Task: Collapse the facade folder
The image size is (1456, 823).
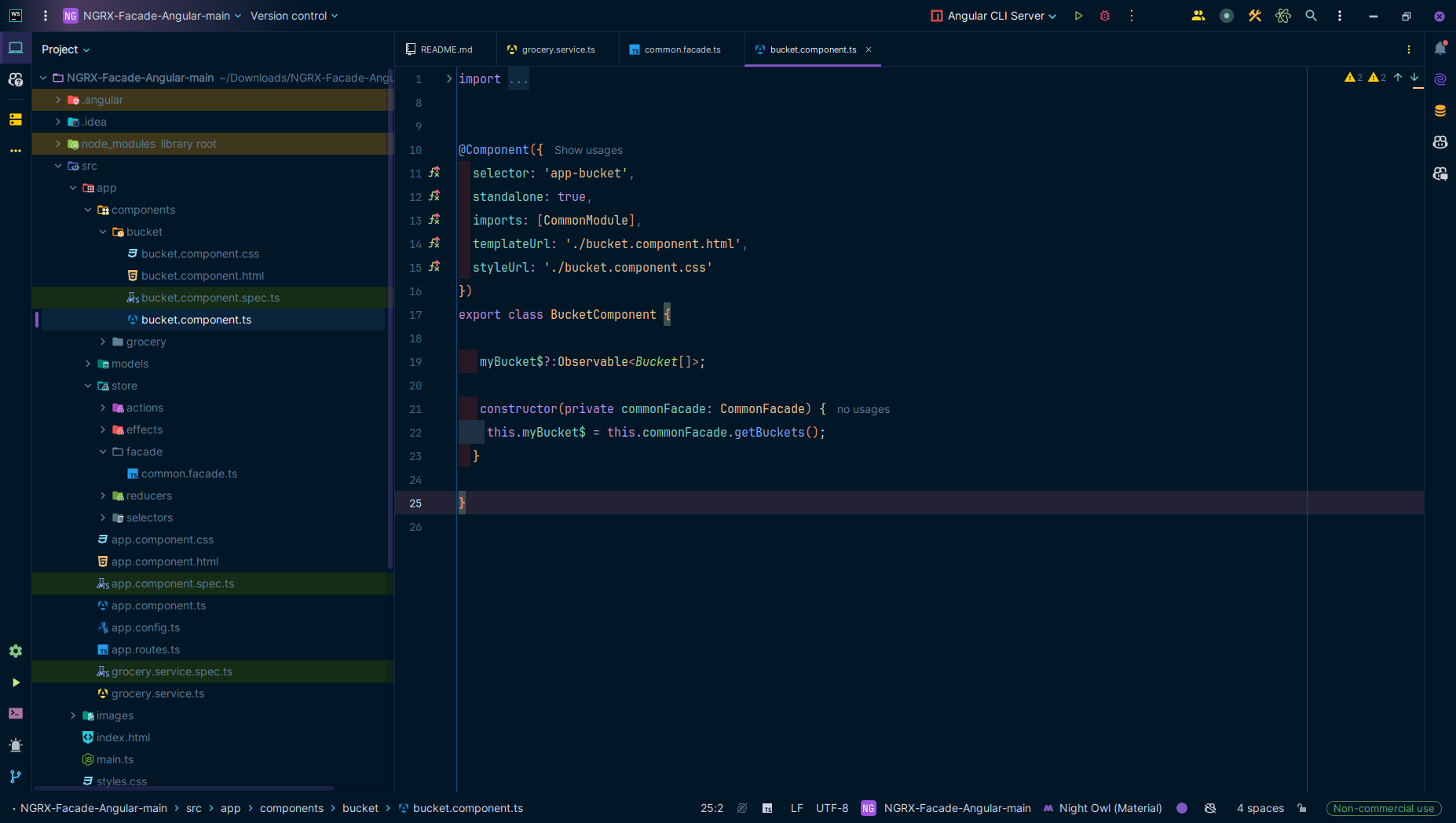Action: click(103, 452)
